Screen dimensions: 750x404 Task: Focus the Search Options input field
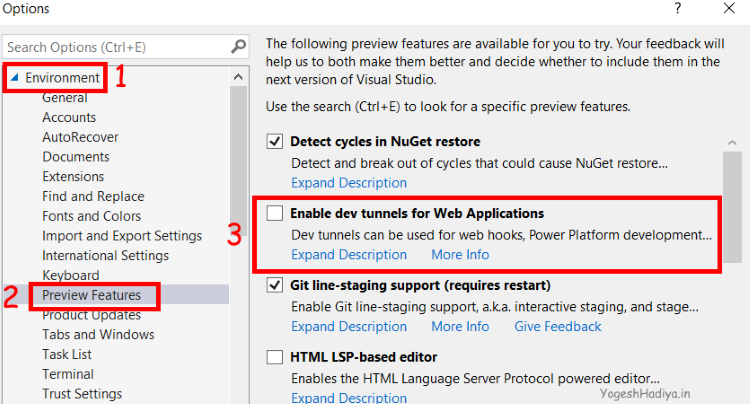coord(117,47)
